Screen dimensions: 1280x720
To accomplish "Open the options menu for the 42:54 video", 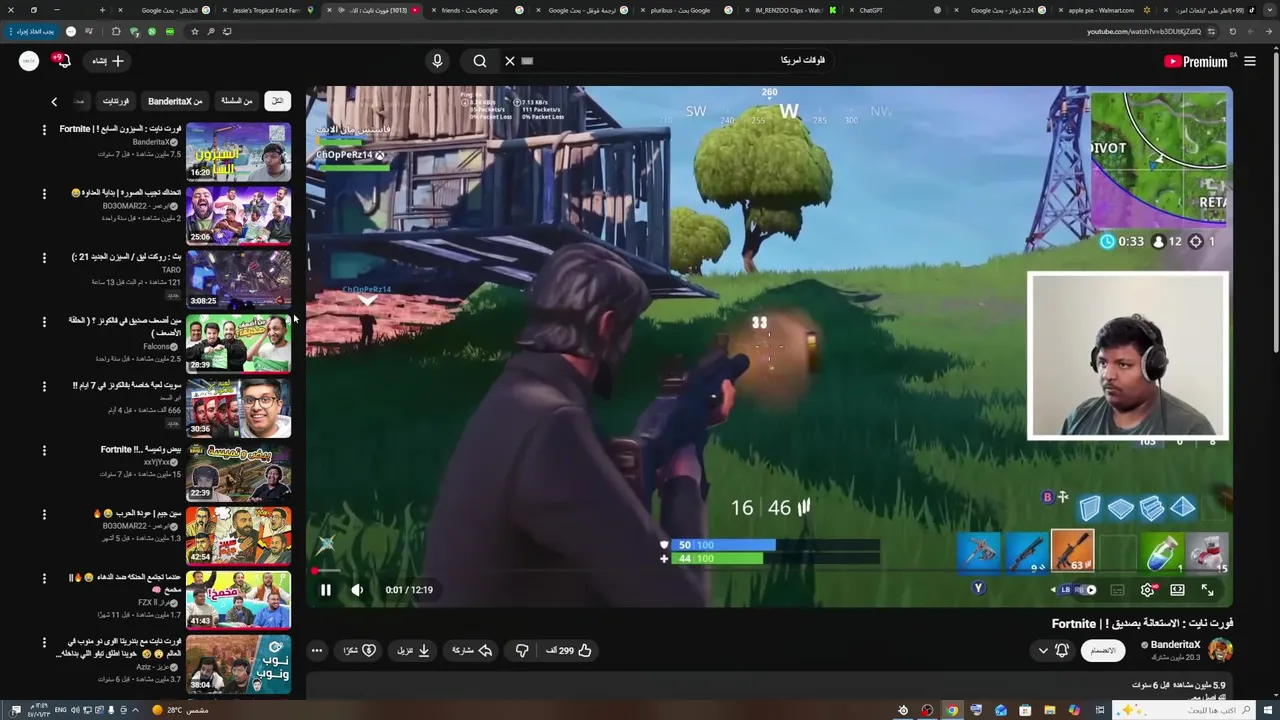I will (44, 514).
